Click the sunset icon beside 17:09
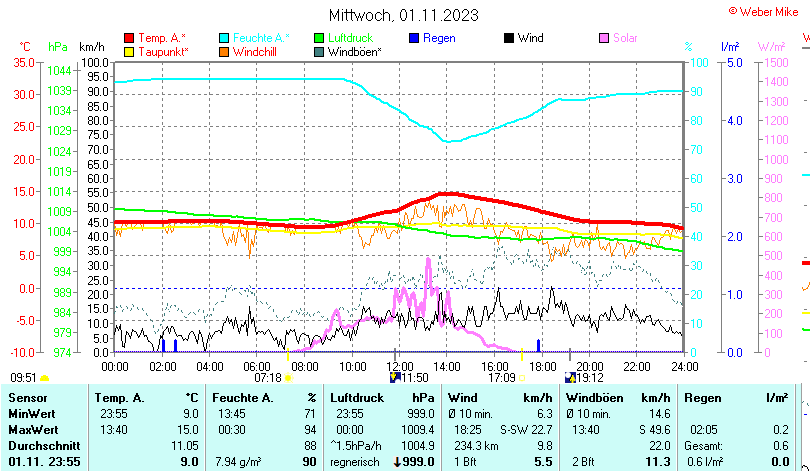This screenshot has height=471, width=810. click(522, 378)
